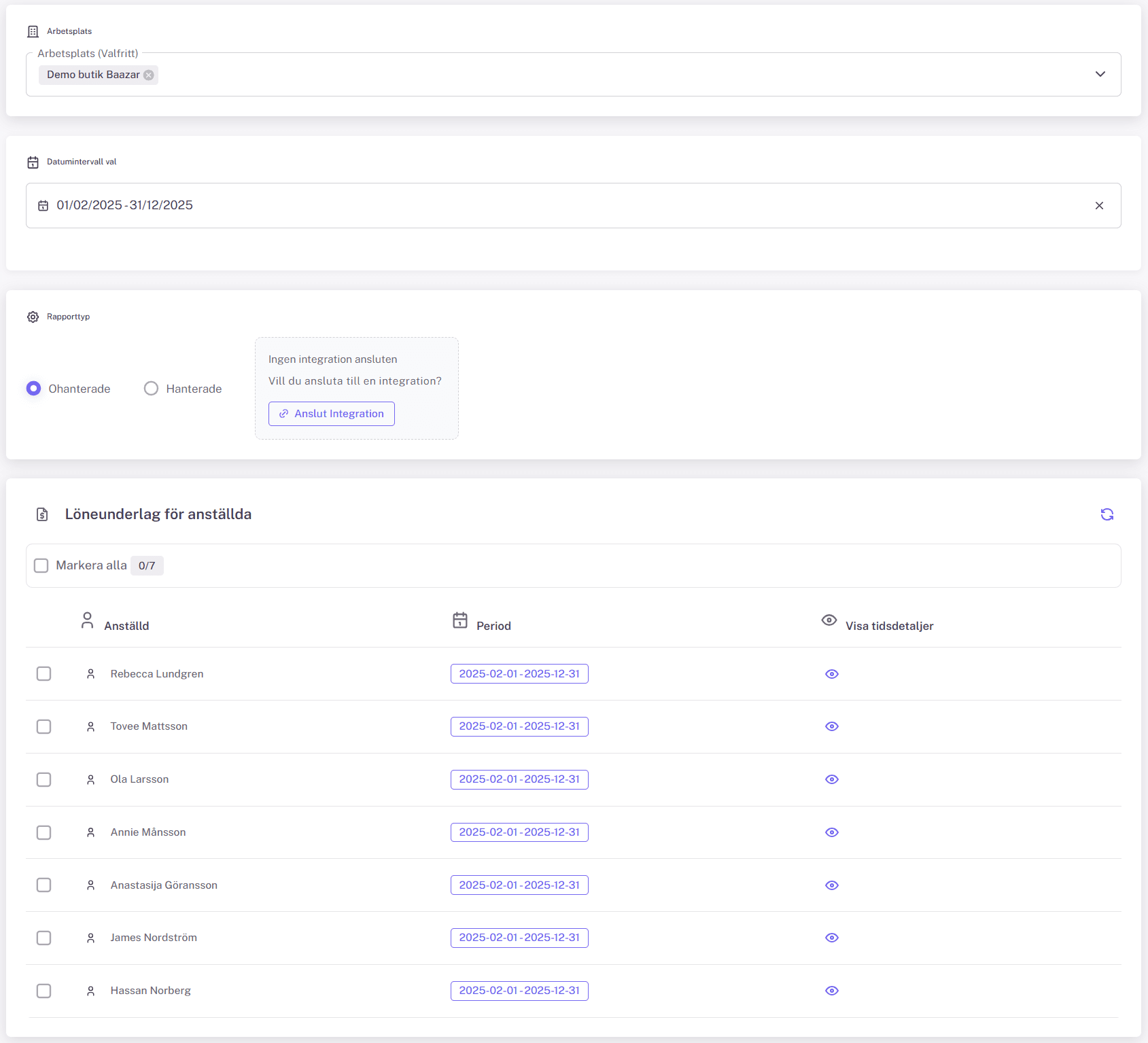Open the date range picker field
This screenshot has height=1043, width=1148.
(x=544, y=205)
